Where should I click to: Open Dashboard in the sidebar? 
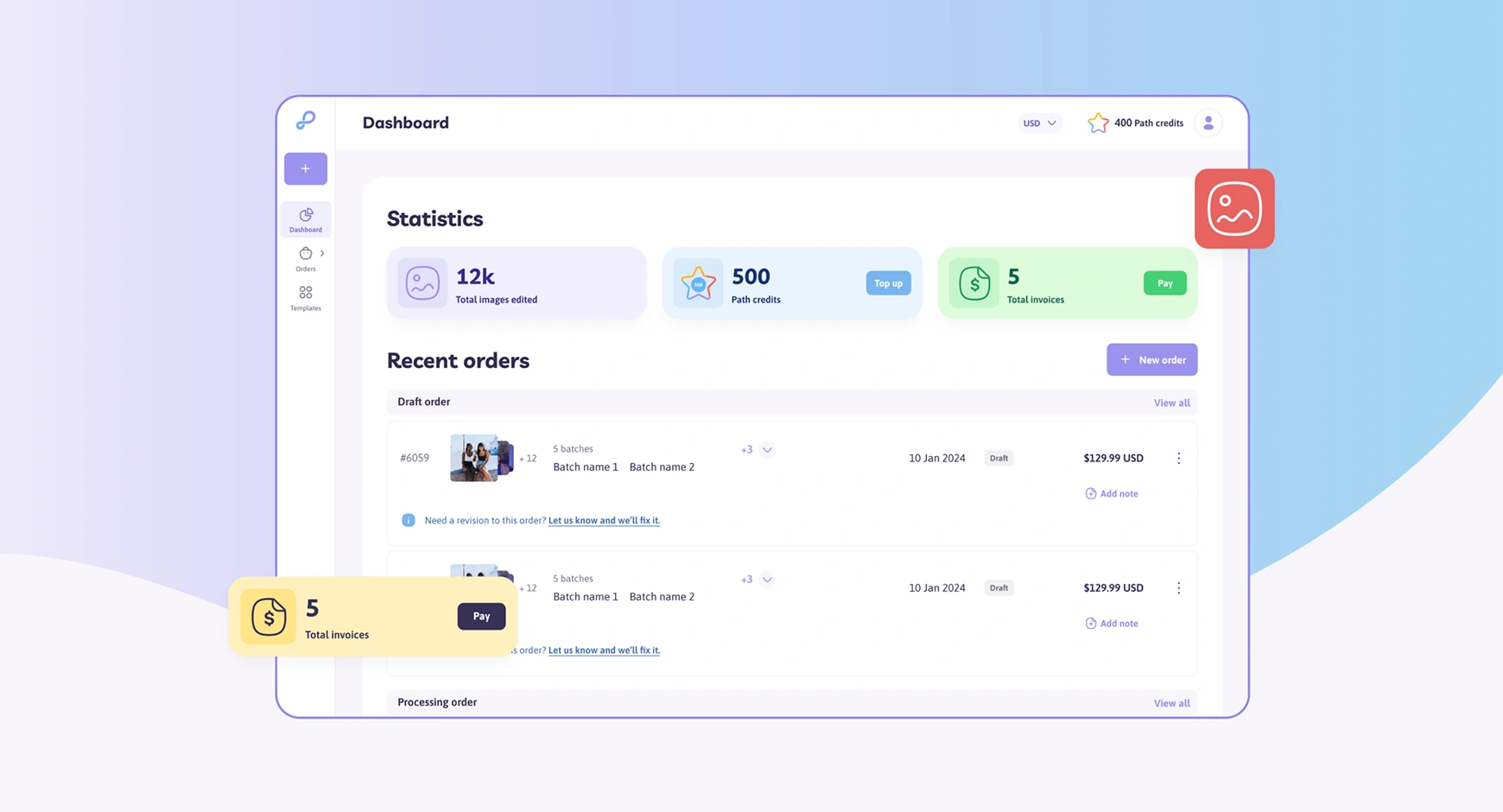click(306, 219)
